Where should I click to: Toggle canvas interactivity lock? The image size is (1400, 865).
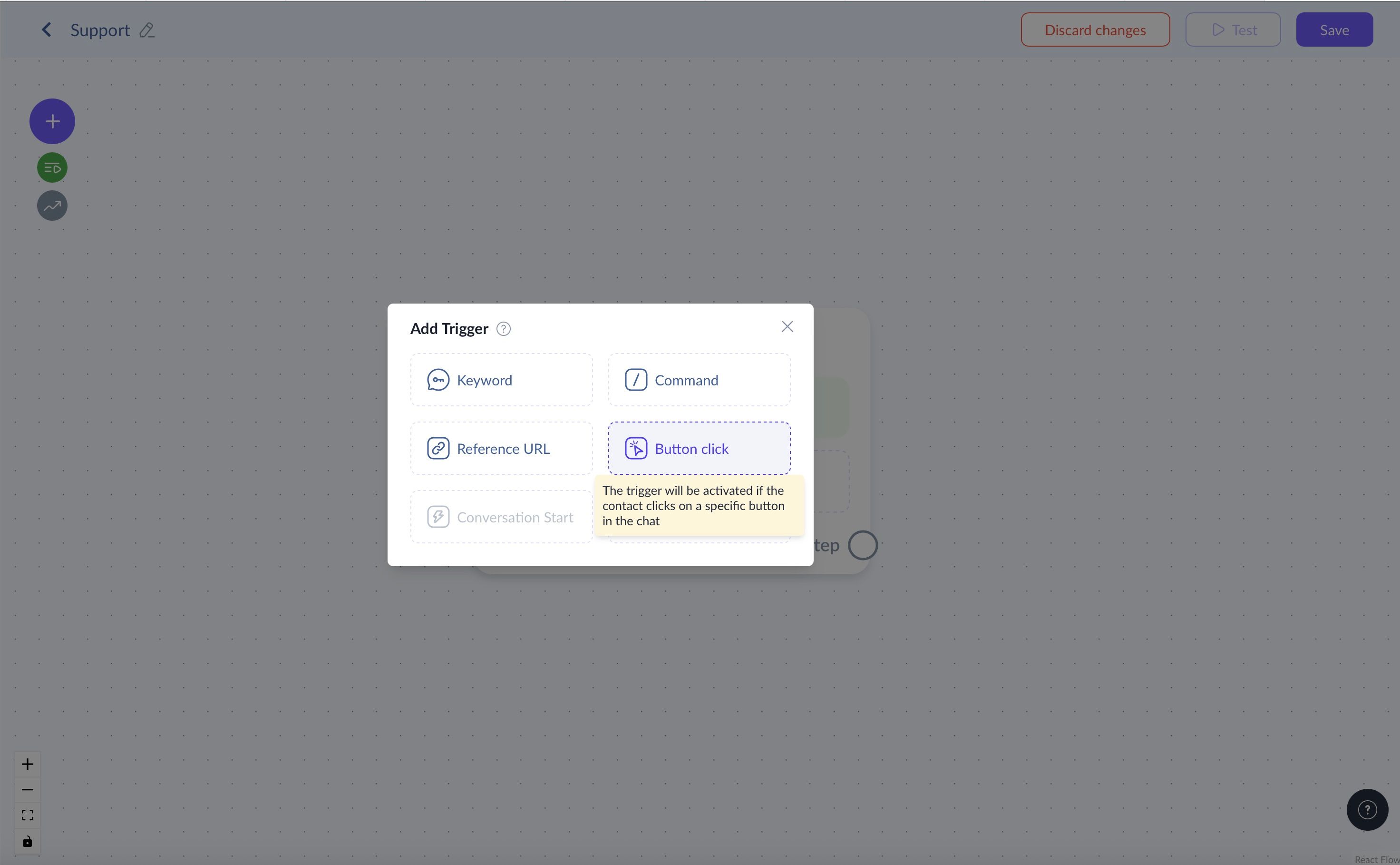pos(28,842)
